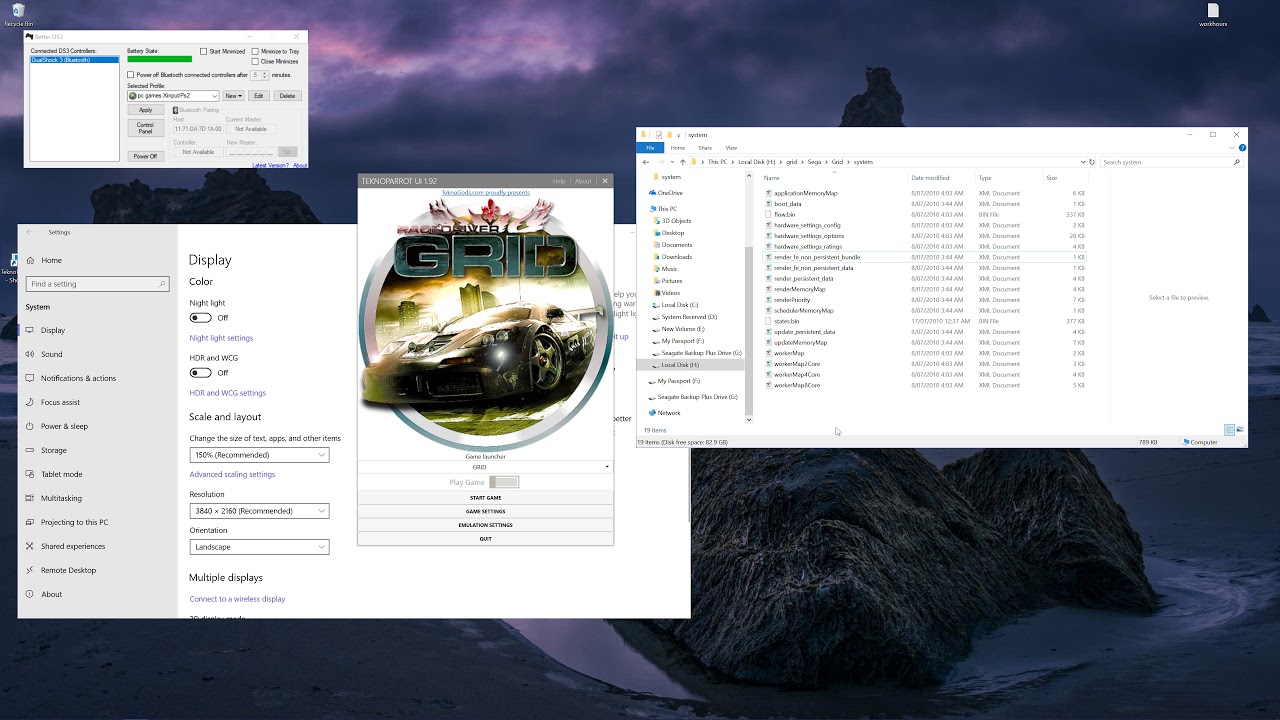Image resolution: width=1280 pixels, height=720 pixels.
Task: Open Resolution dropdown 3840 × 2160
Action: [259, 511]
